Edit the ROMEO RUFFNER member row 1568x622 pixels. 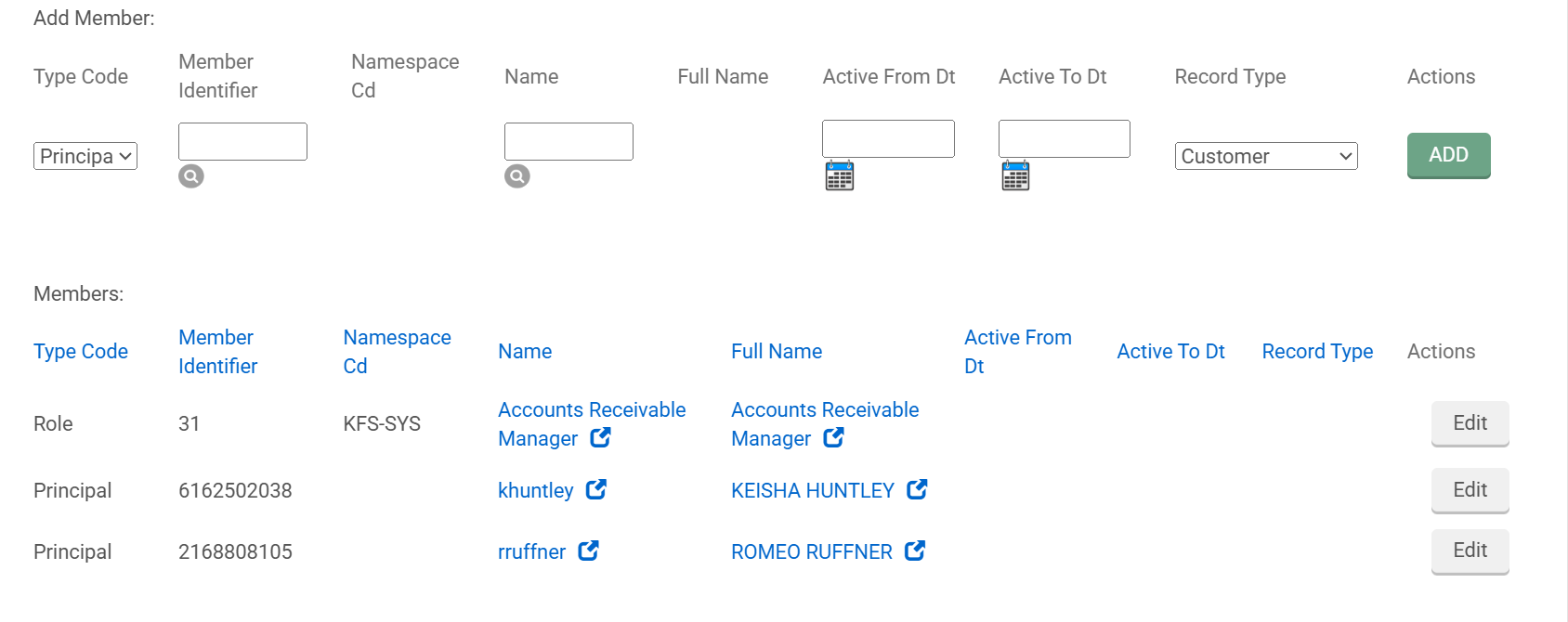[x=1470, y=551]
